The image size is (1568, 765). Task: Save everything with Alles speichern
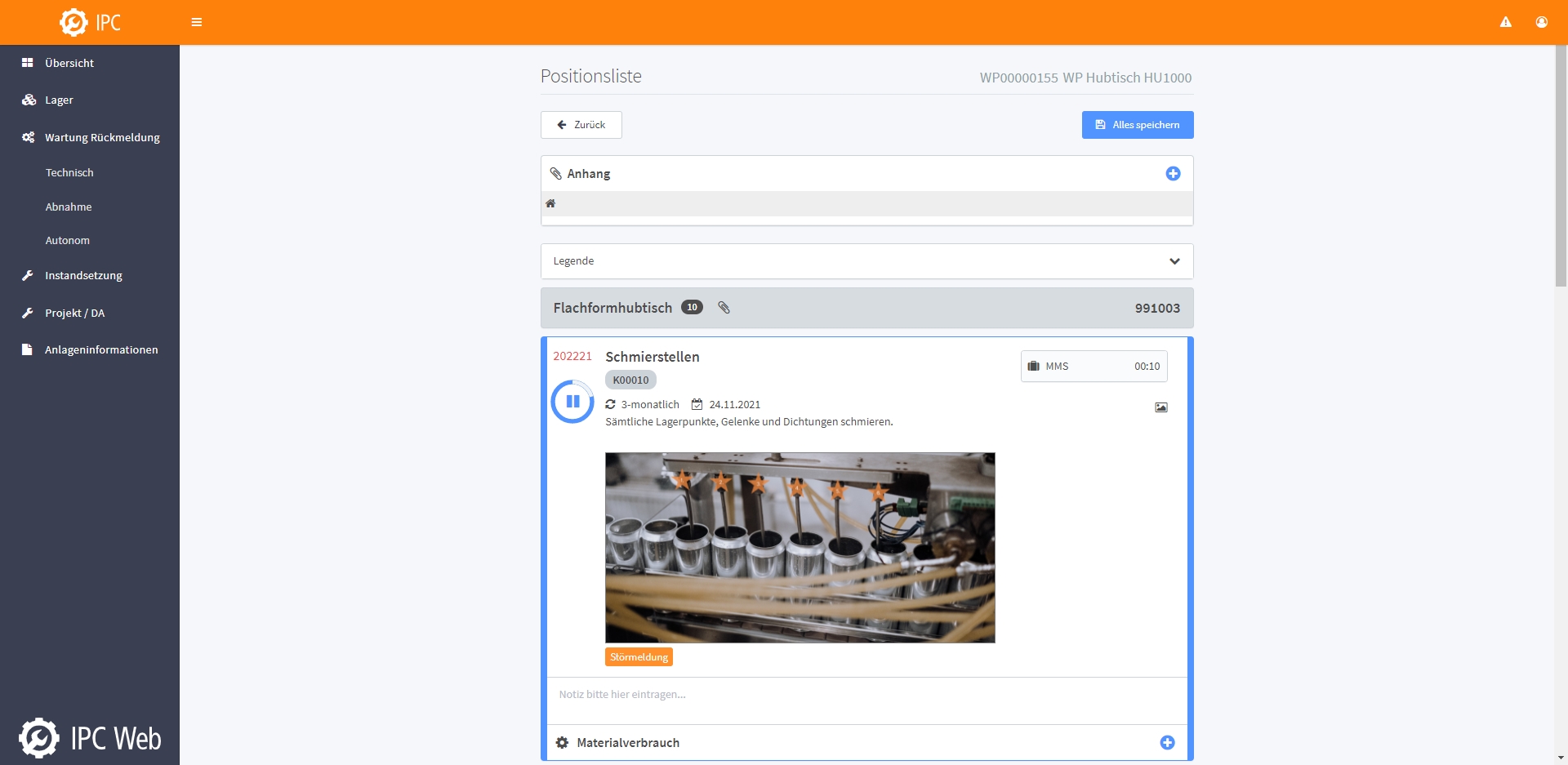1137,125
